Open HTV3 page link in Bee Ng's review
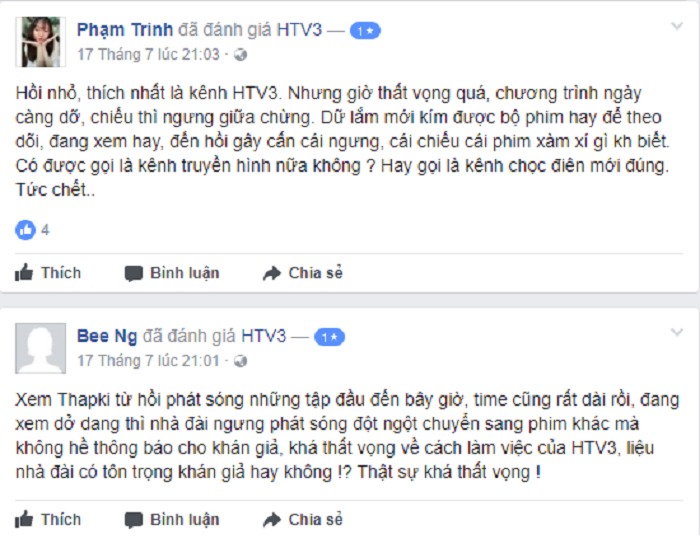Screen dimensions: 700x539 click(263, 336)
